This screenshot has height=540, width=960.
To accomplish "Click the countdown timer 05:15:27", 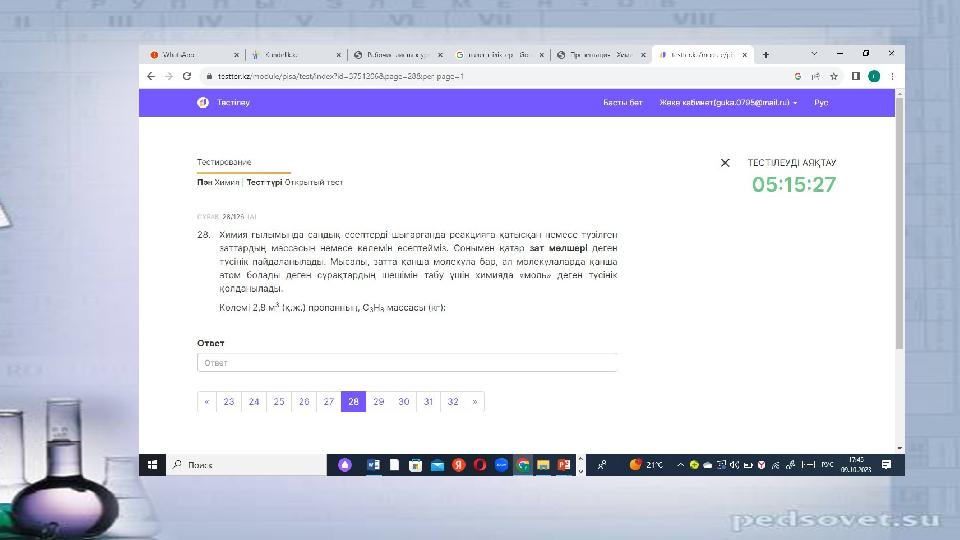I will tap(794, 184).
